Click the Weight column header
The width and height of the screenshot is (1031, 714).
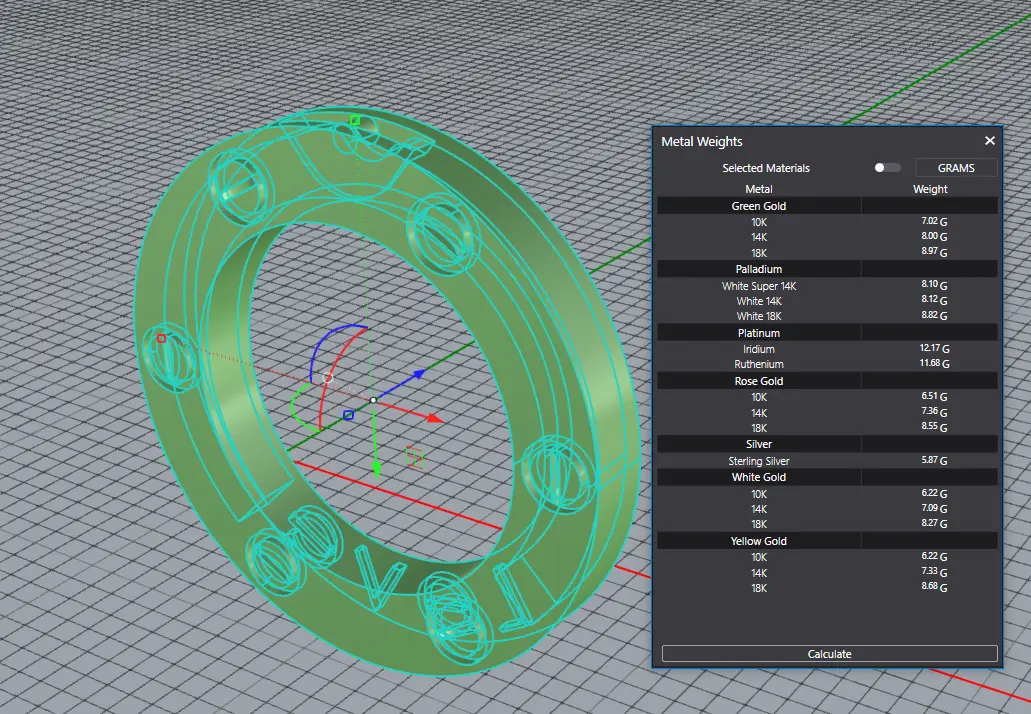pyautogui.click(x=930, y=189)
